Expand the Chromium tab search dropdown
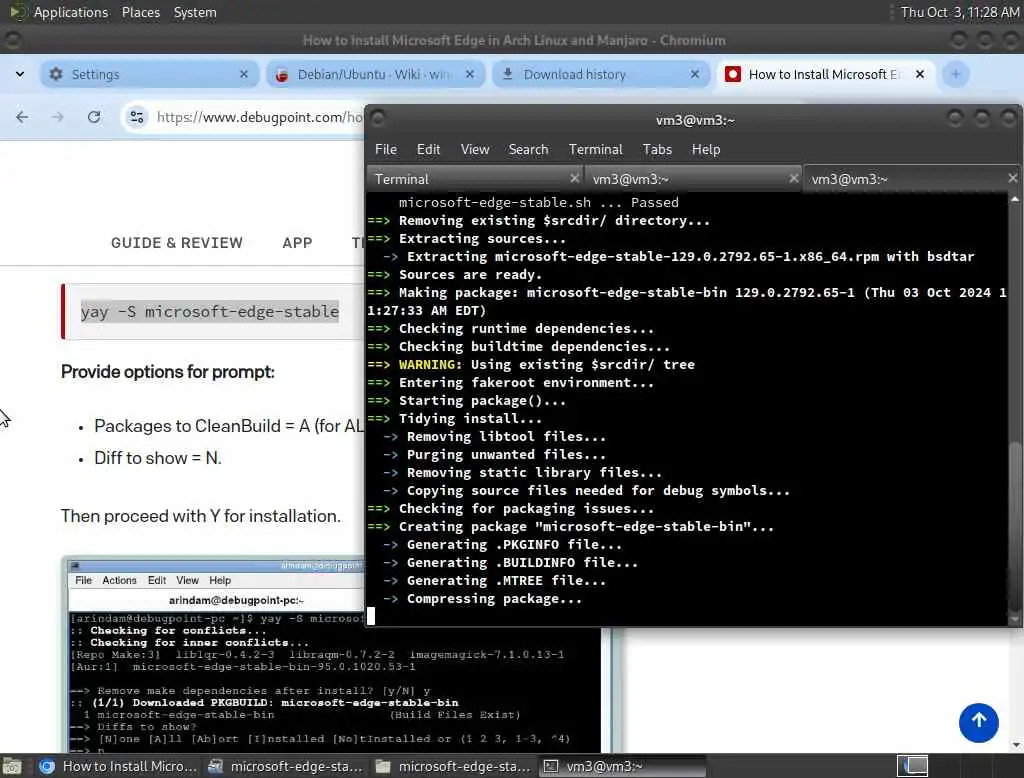Image resolution: width=1024 pixels, height=778 pixels. coord(20,74)
